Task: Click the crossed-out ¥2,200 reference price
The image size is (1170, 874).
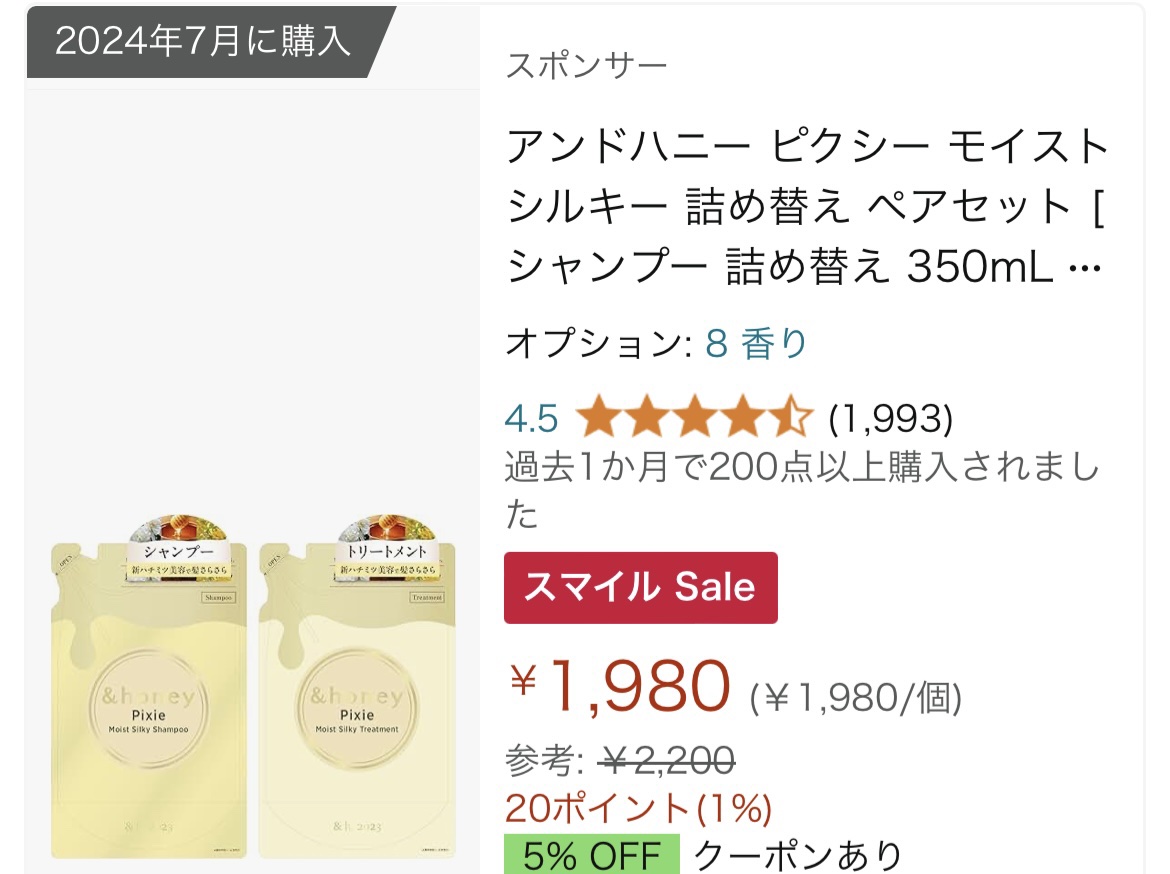Action: [x=666, y=762]
